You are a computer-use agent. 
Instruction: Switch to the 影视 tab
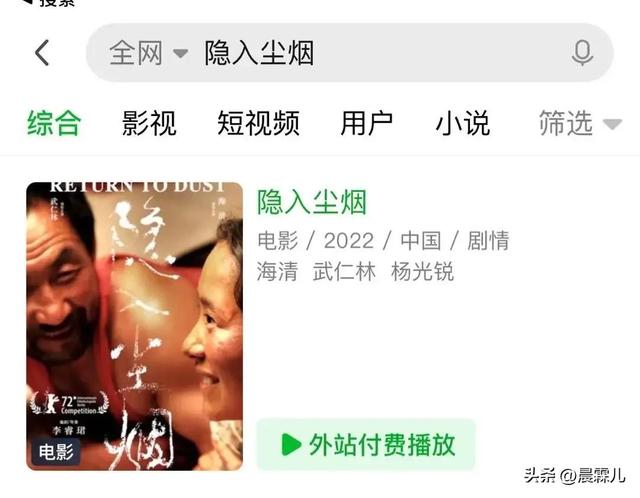click(x=149, y=123)
